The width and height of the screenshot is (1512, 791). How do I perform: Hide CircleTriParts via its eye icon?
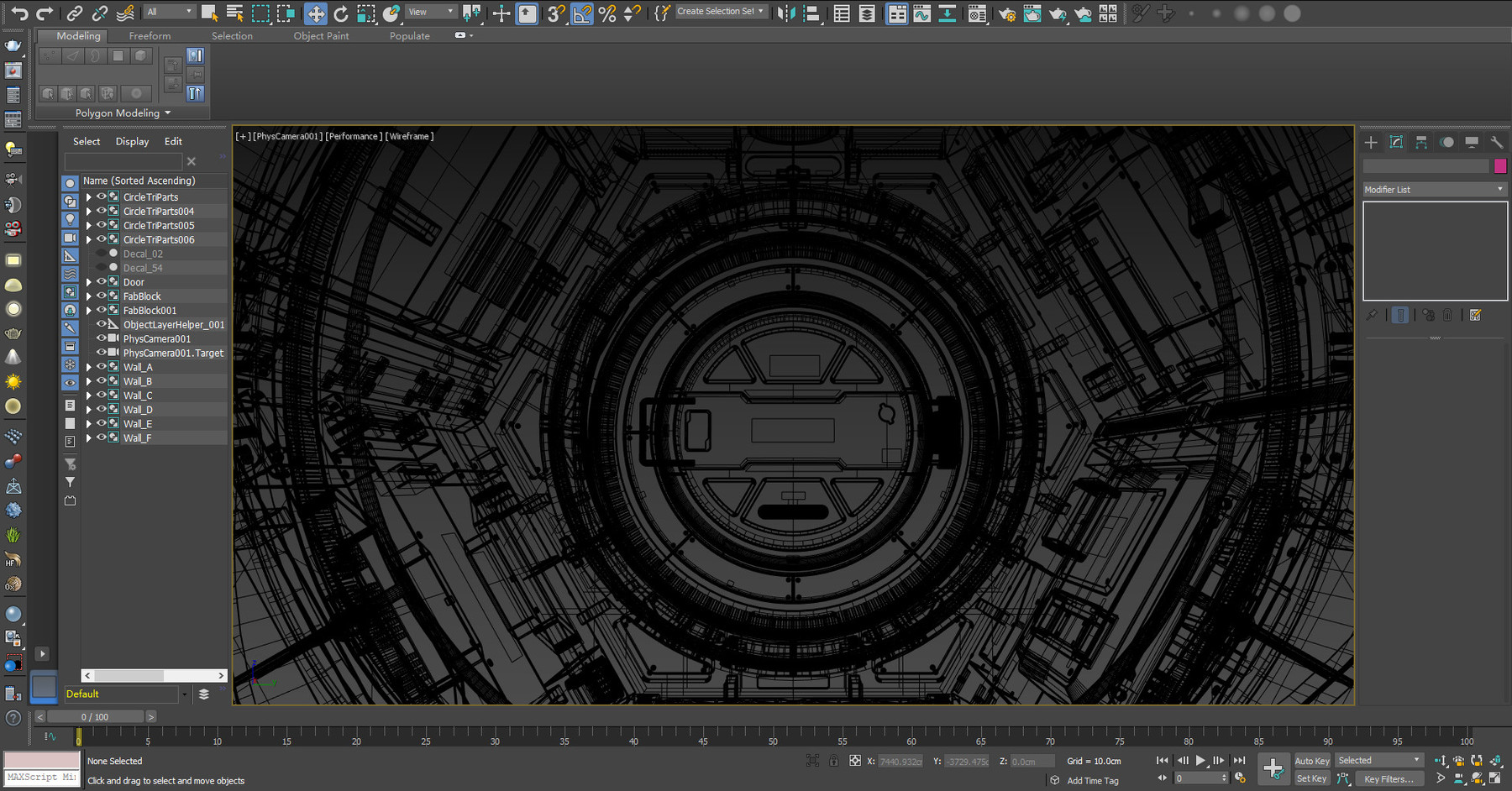pyautogui.click(x=101, y=196)
